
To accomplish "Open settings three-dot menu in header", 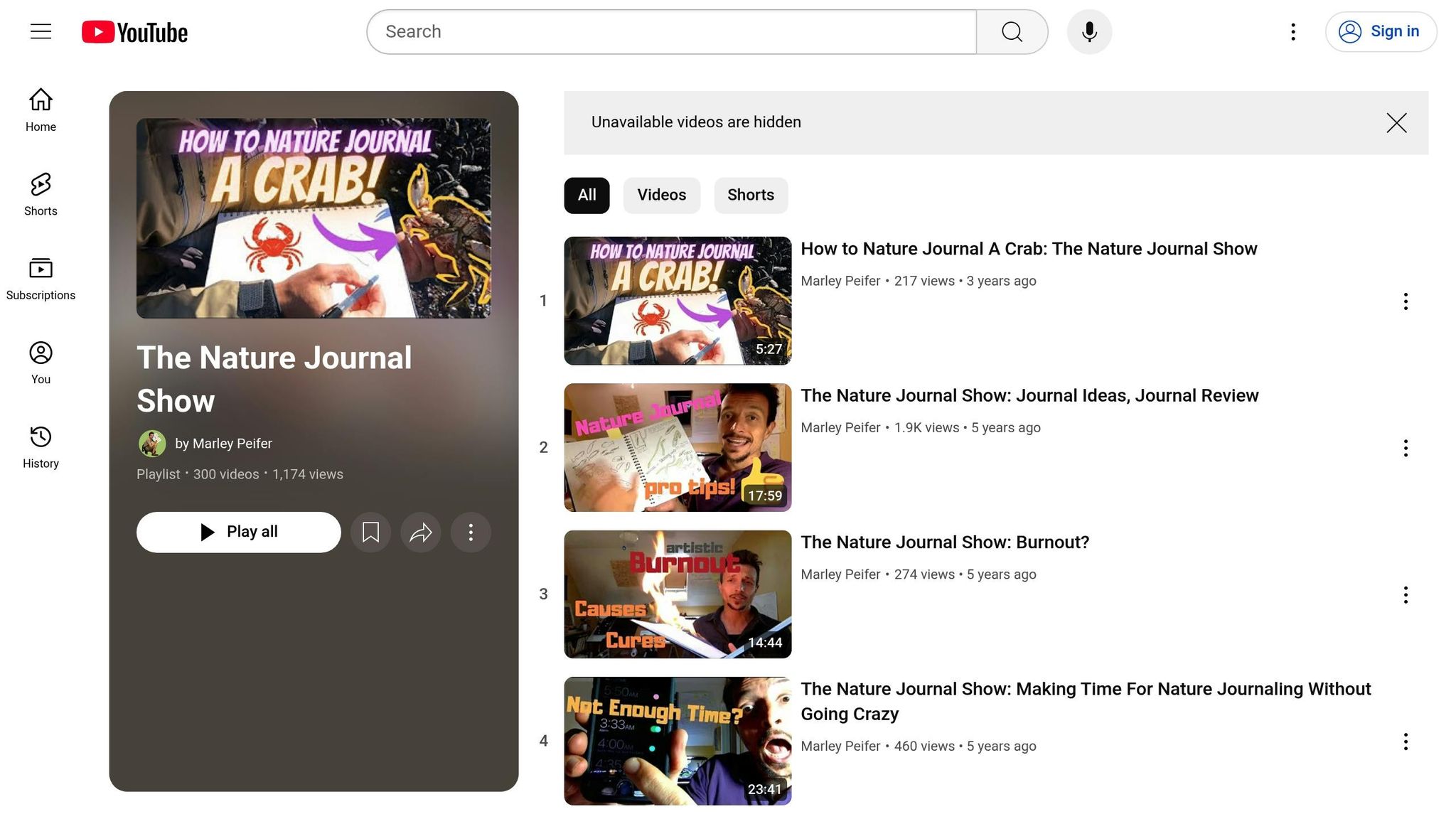I will 1293,32.
